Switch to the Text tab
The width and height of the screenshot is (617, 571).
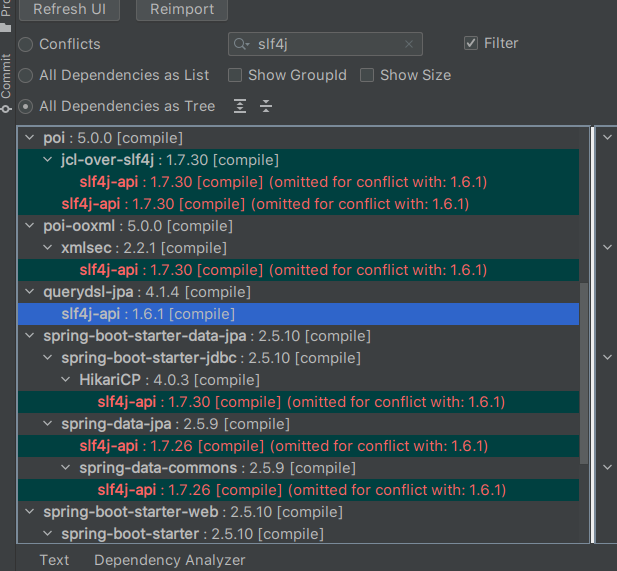click(x=54, y=560)
